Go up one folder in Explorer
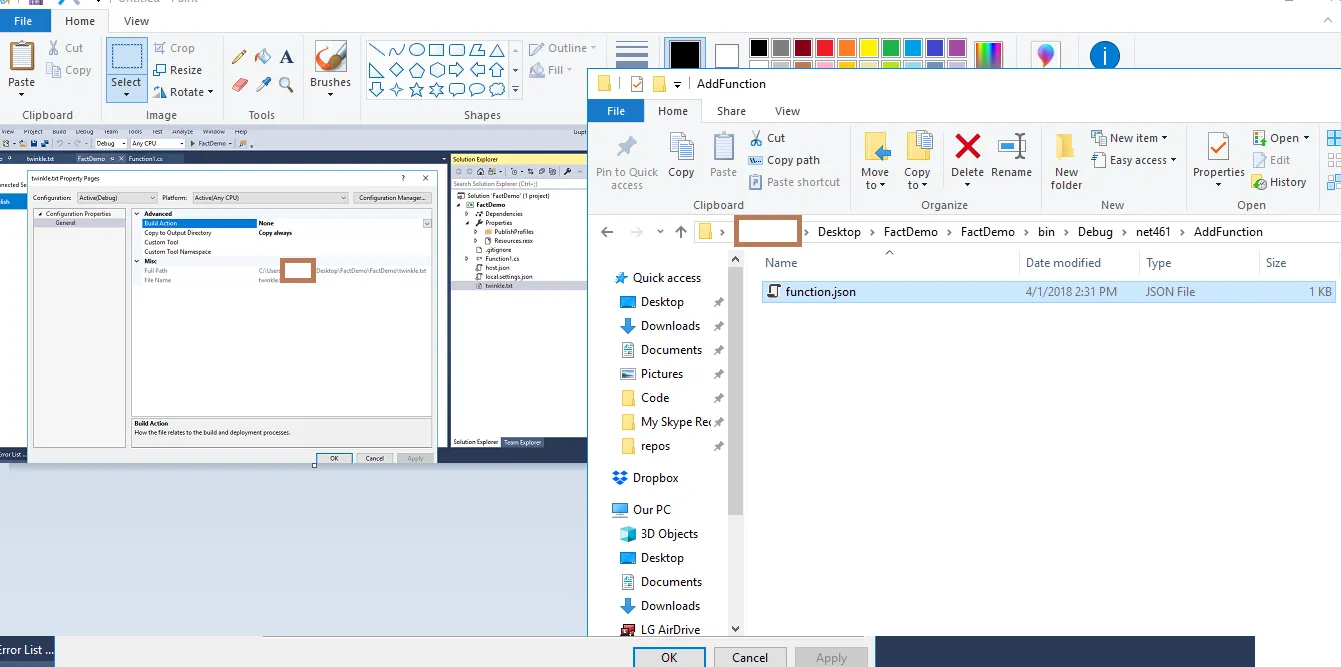Screen dimensions: 1341x667 (681, 232)
